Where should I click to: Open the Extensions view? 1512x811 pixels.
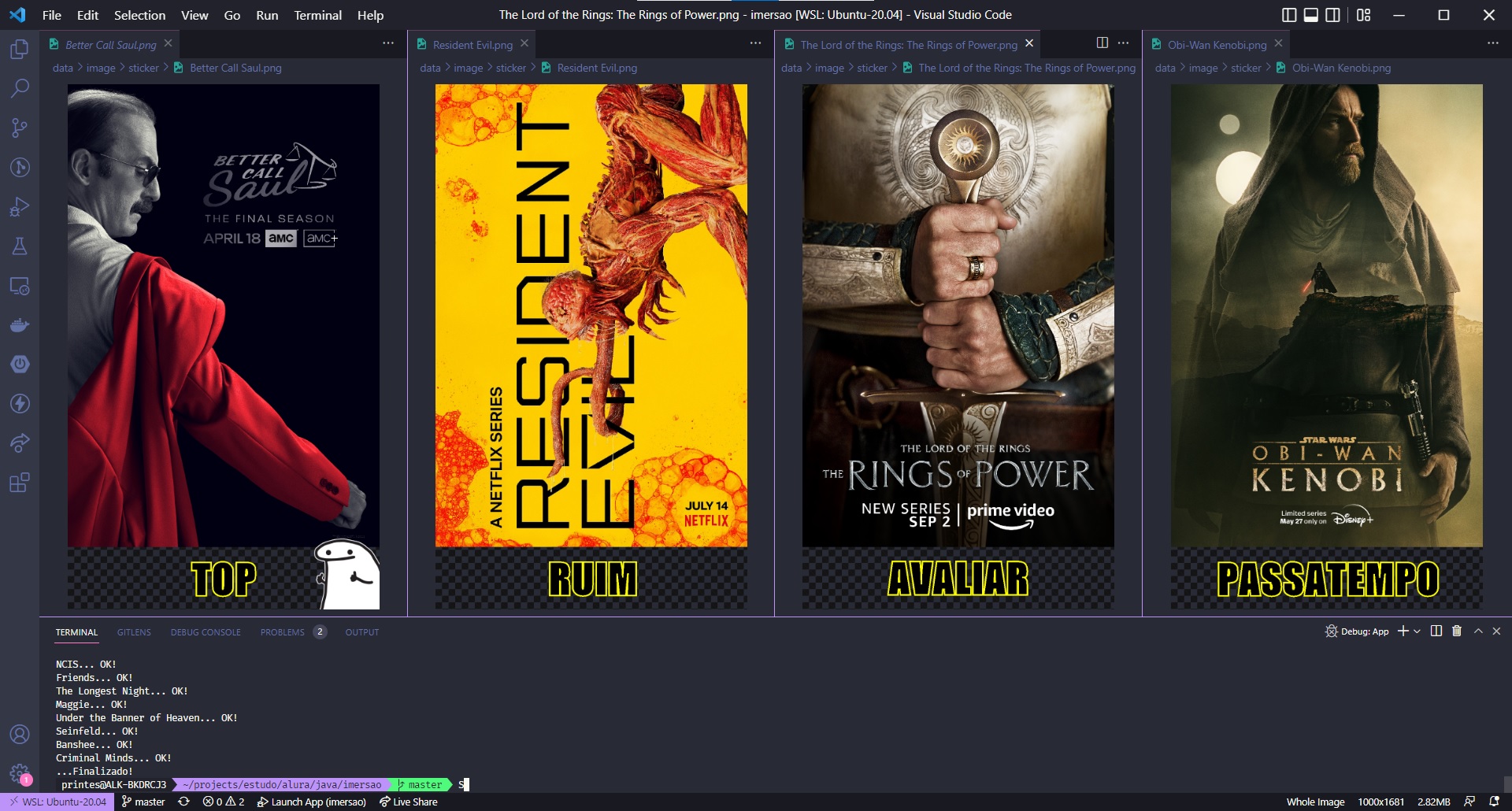pos(20,482)
